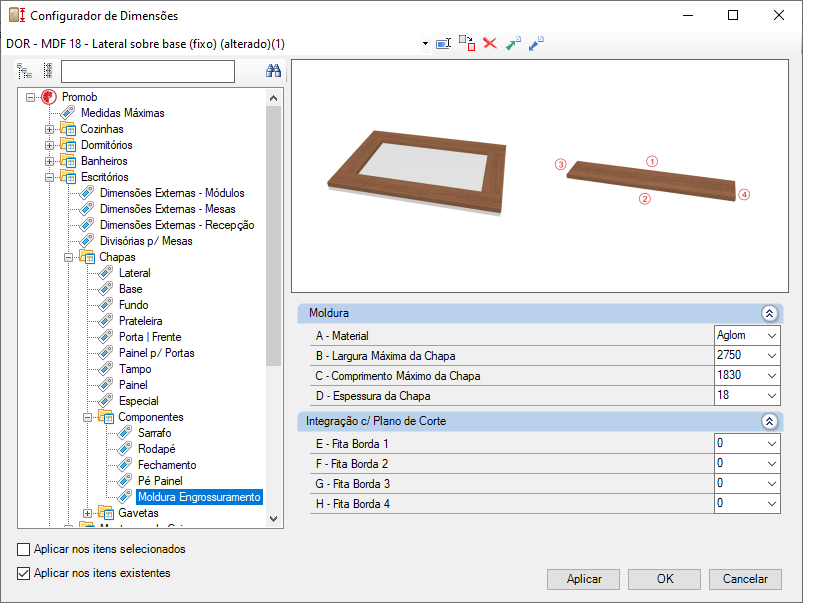Viewport: 814px width, 611px height.
Task: Uncheck Aplicar nos itens existentes checkbox
Action: coord(23,573)
